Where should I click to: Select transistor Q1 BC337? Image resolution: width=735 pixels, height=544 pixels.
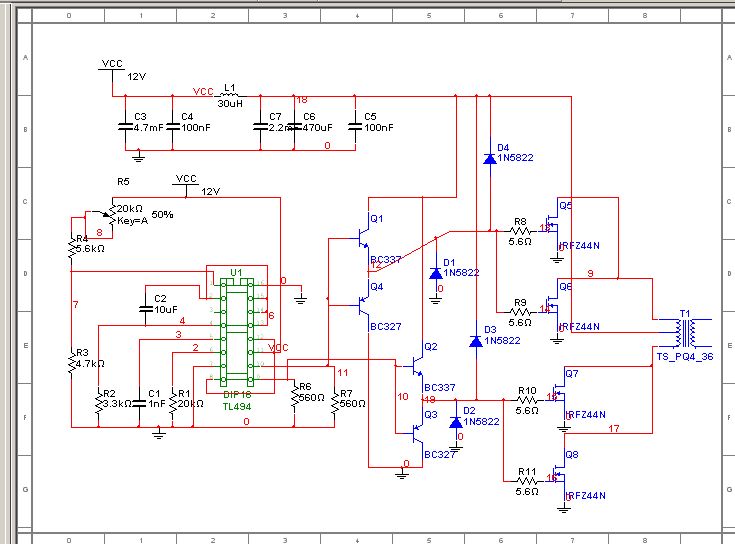coord(364,238)
